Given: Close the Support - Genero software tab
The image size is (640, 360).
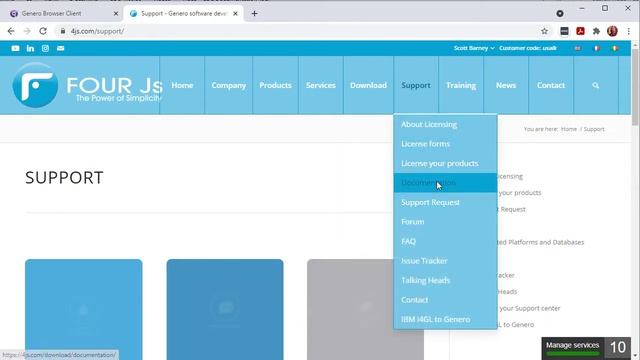Looking at the screenshot, I should tap(236, 13).
